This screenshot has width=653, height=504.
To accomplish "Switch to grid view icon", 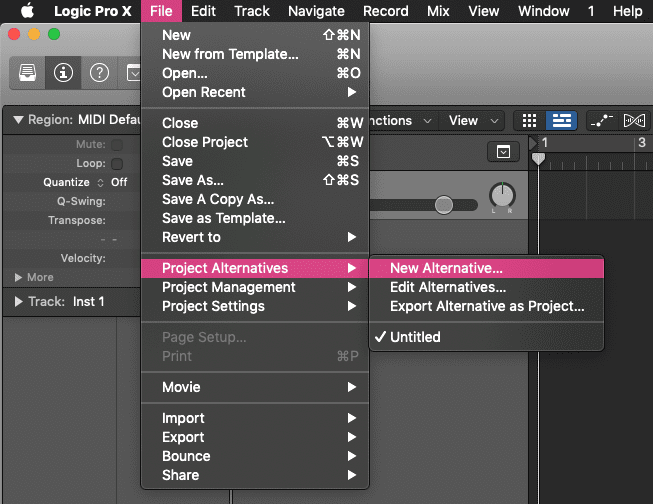I will [x=530, y=120].
